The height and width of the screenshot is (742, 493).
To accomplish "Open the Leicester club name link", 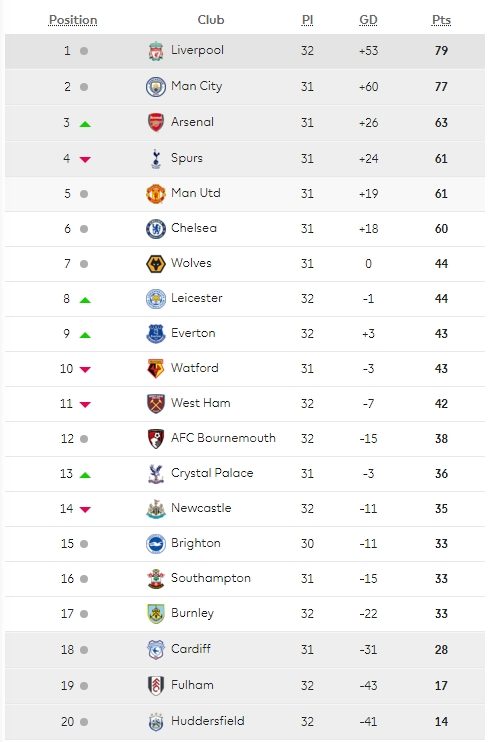I will pos(196,298).
